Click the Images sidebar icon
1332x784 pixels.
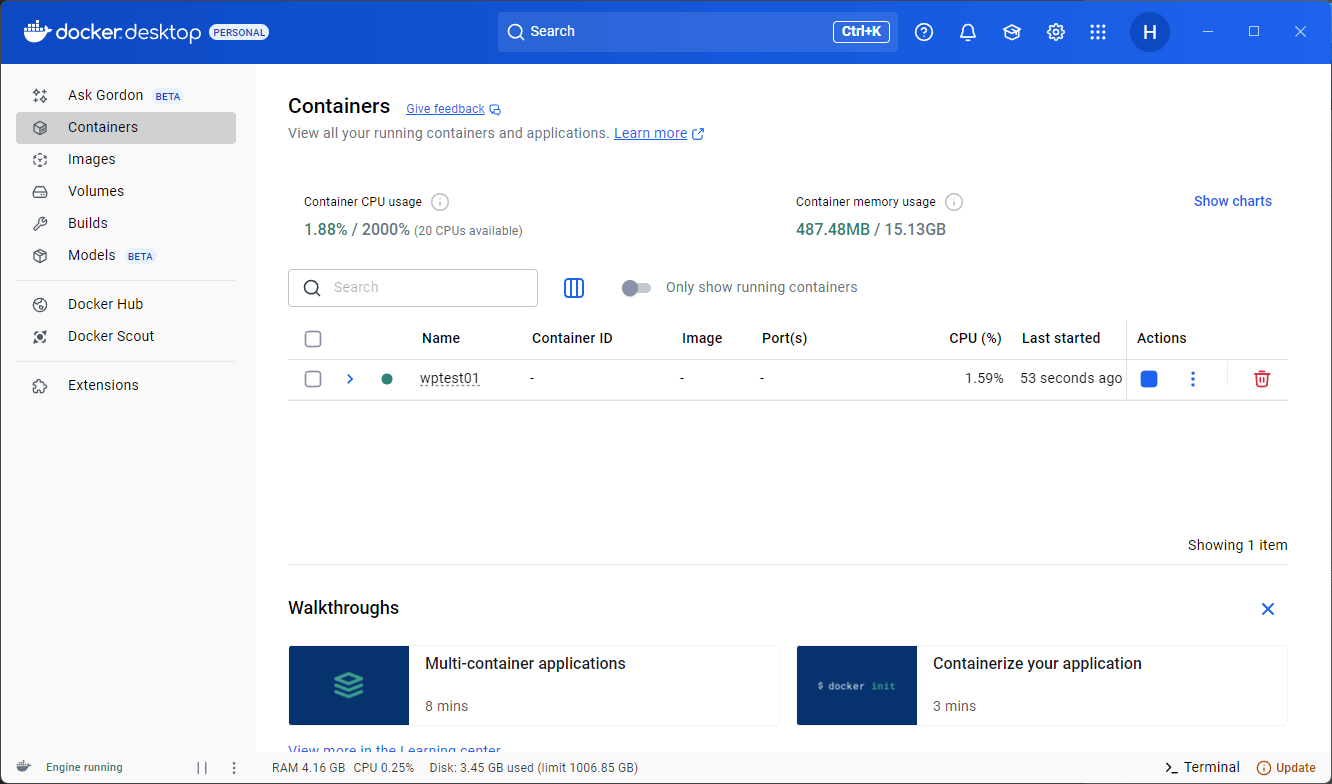pyautogui.click(x=40, y=160)
